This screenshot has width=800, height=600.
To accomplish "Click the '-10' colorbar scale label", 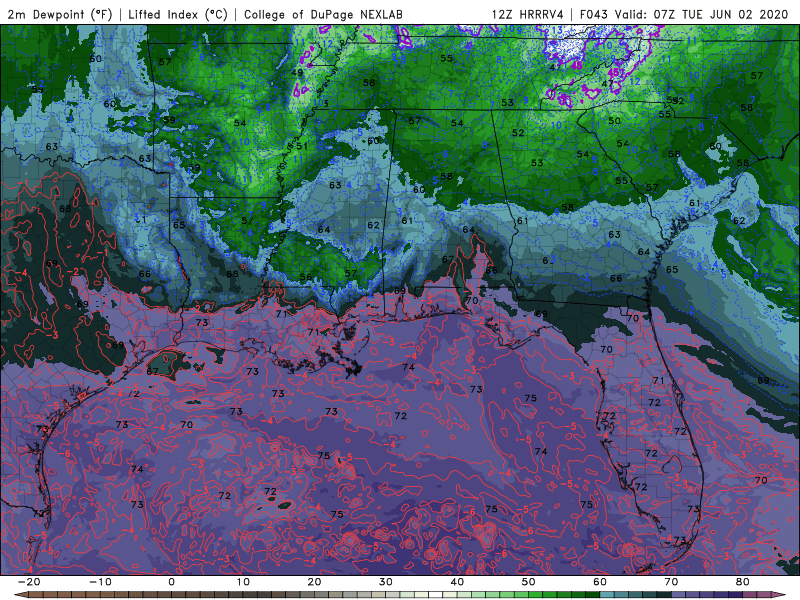I will [x=100, y=582].
